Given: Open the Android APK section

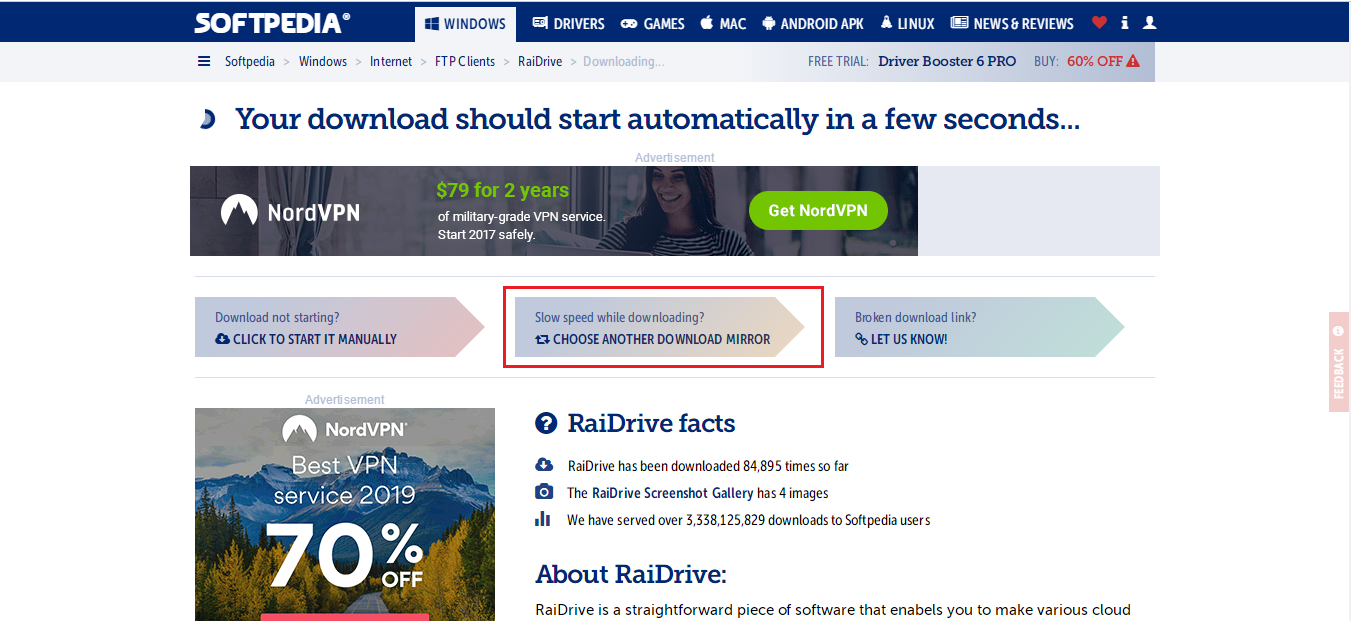Looking at the screenshot, I should (x=814, y=24).
